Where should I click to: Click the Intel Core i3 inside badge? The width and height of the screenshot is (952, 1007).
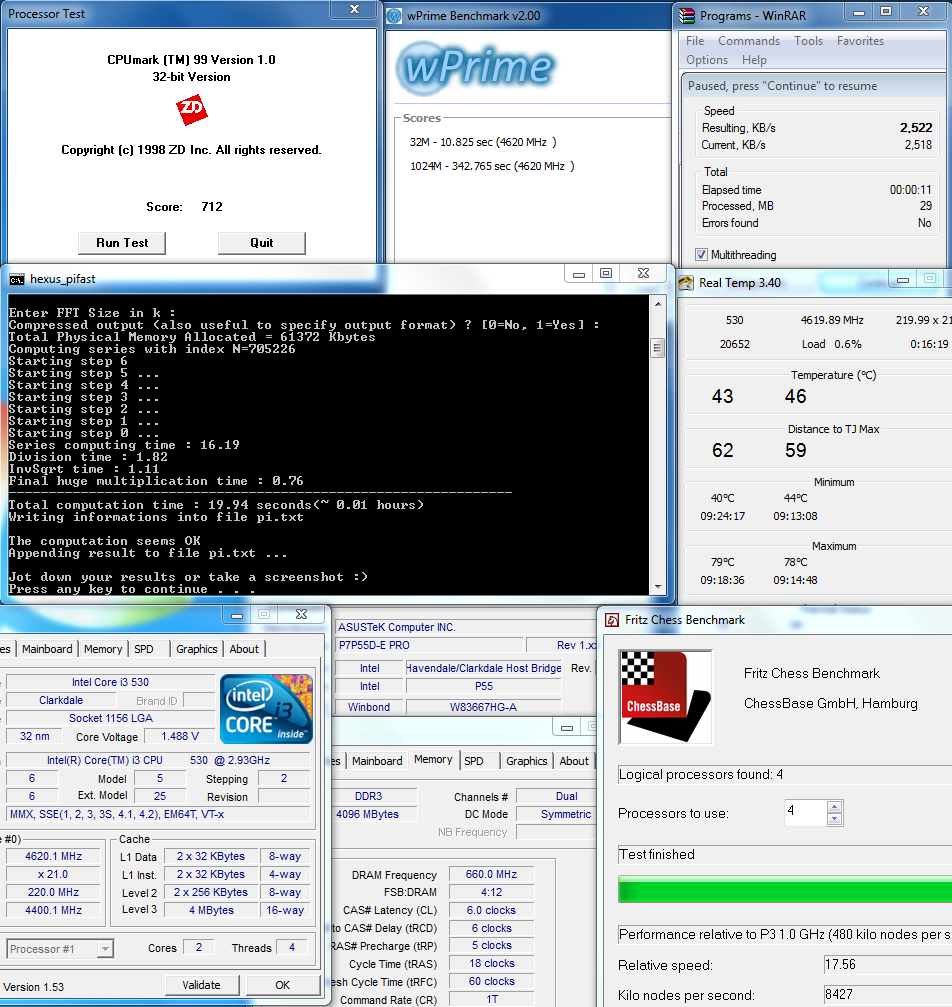(x=266, y=709)
